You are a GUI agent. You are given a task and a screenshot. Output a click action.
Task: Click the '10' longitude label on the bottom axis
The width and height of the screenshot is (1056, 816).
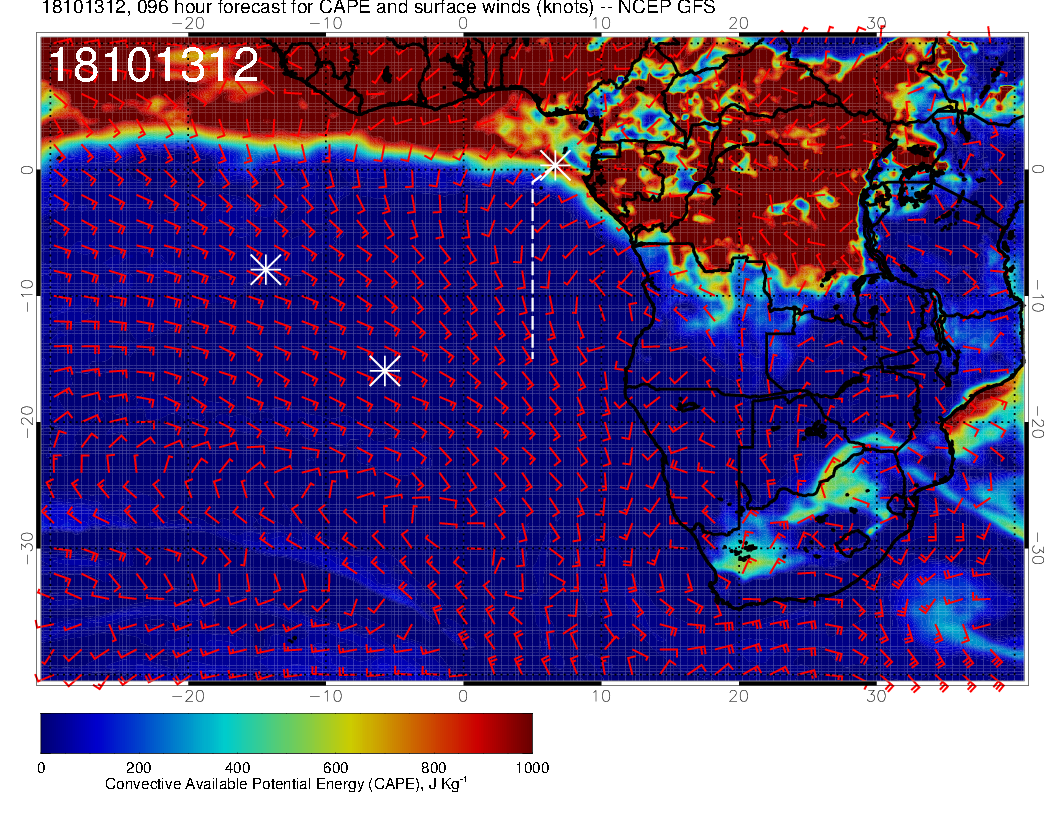point(601,696)
